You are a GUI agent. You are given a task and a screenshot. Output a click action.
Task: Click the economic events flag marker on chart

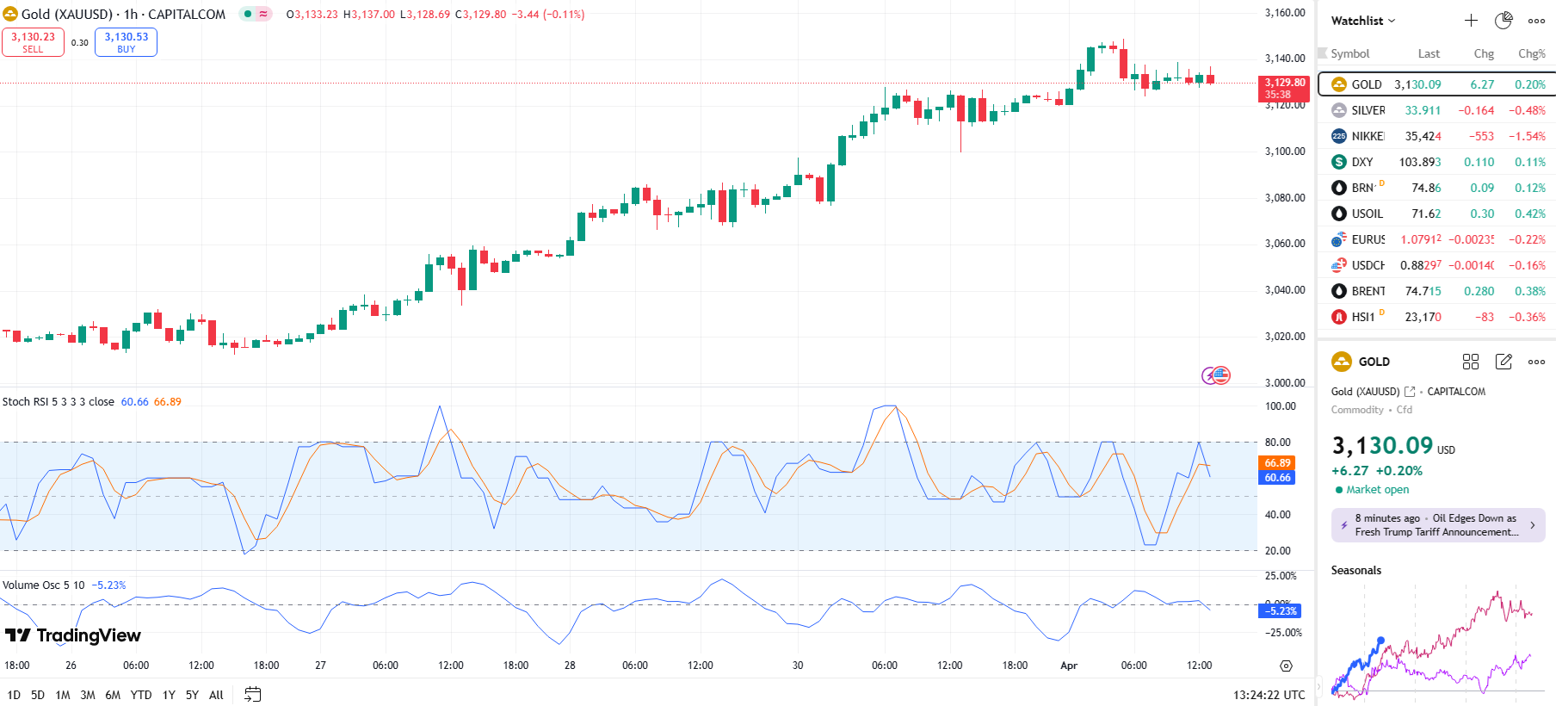pyautogui.click(x=1220, y=375)
